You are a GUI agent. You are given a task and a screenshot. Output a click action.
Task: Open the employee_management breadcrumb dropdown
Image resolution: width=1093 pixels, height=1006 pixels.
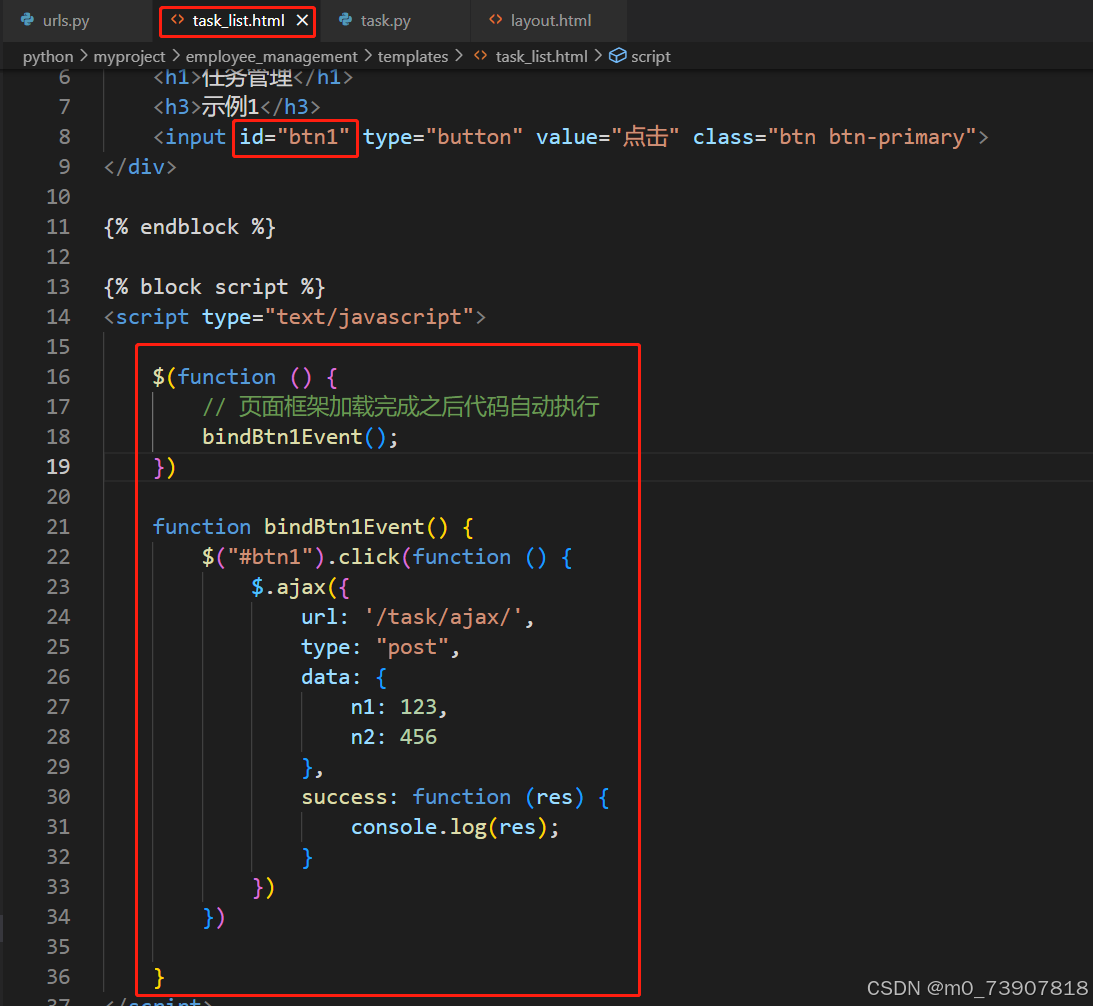click(272, 56)
